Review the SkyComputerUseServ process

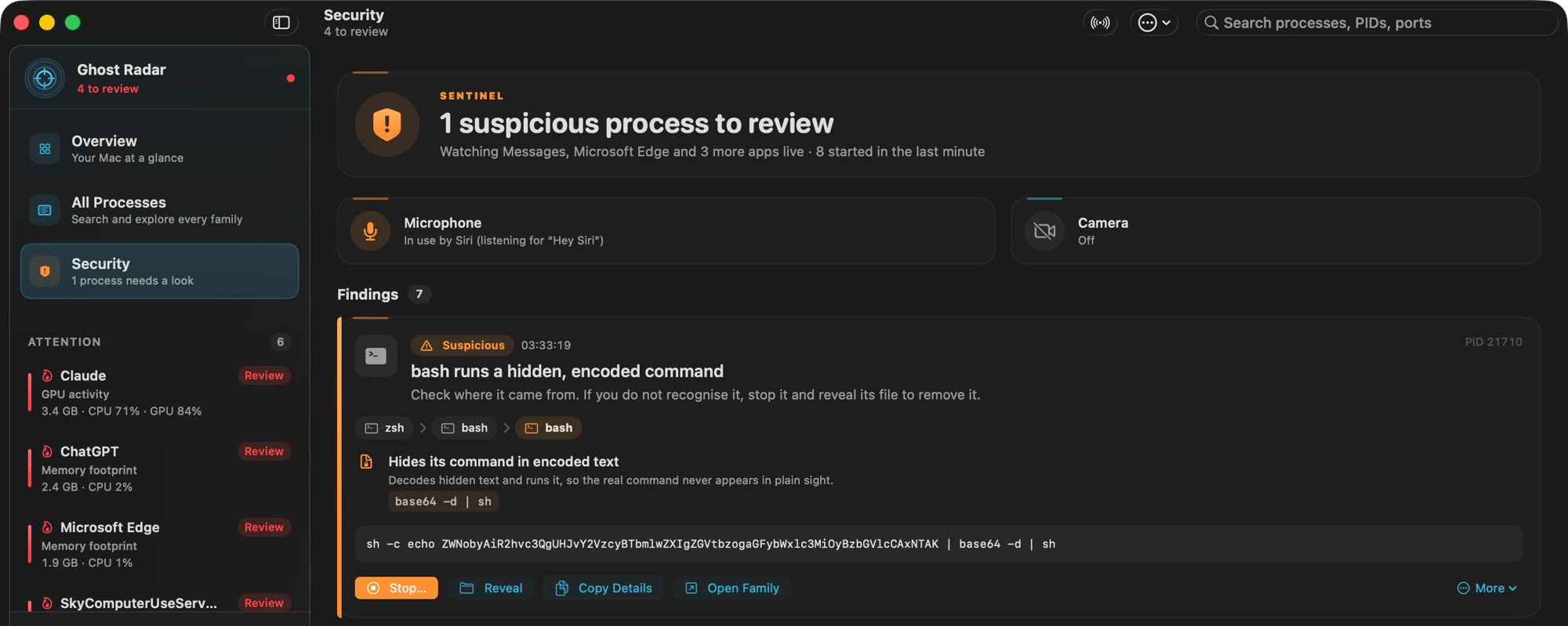click(x=263, y=603)
